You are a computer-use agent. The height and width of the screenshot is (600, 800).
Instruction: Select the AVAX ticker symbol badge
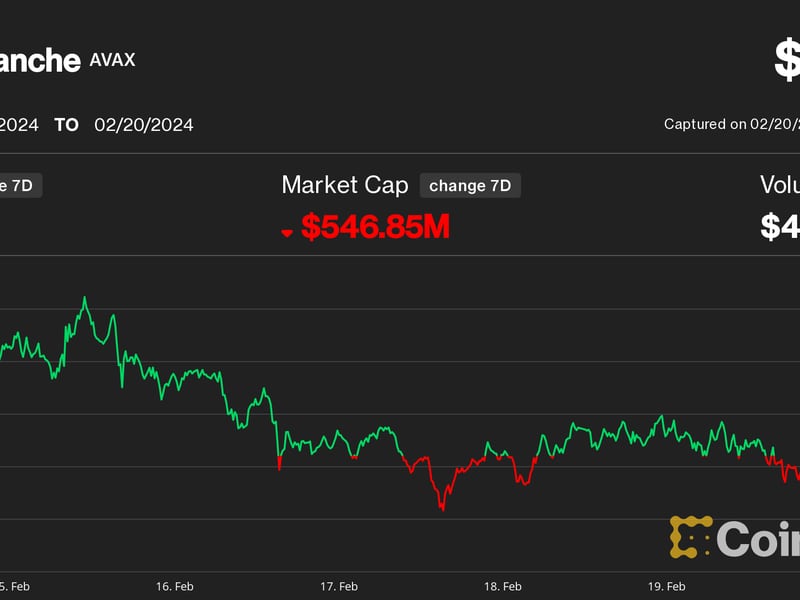click(x=111, y=60)
